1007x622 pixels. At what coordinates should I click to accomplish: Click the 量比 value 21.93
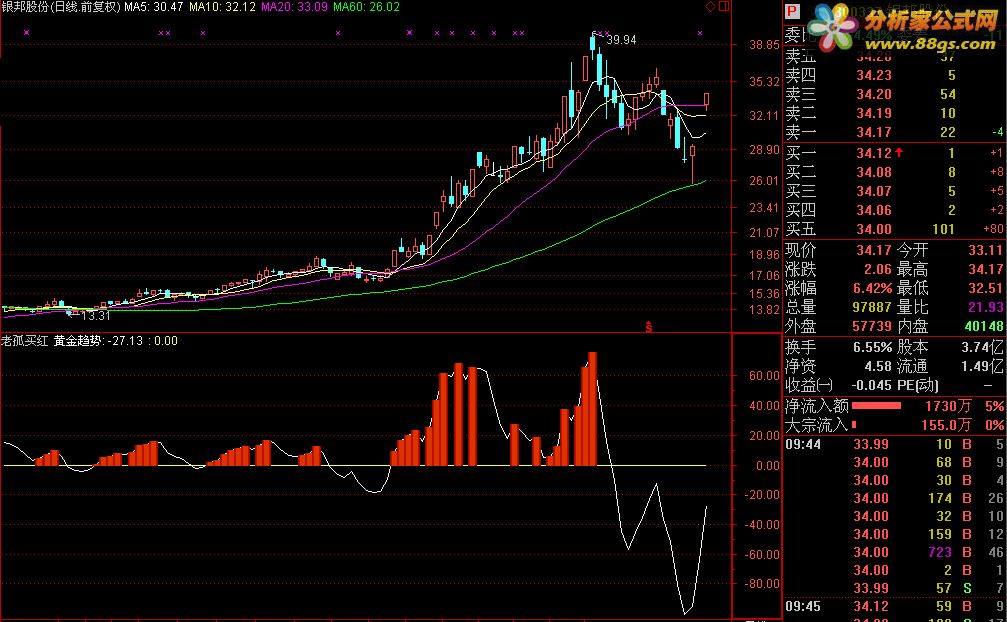coord(985,307)
